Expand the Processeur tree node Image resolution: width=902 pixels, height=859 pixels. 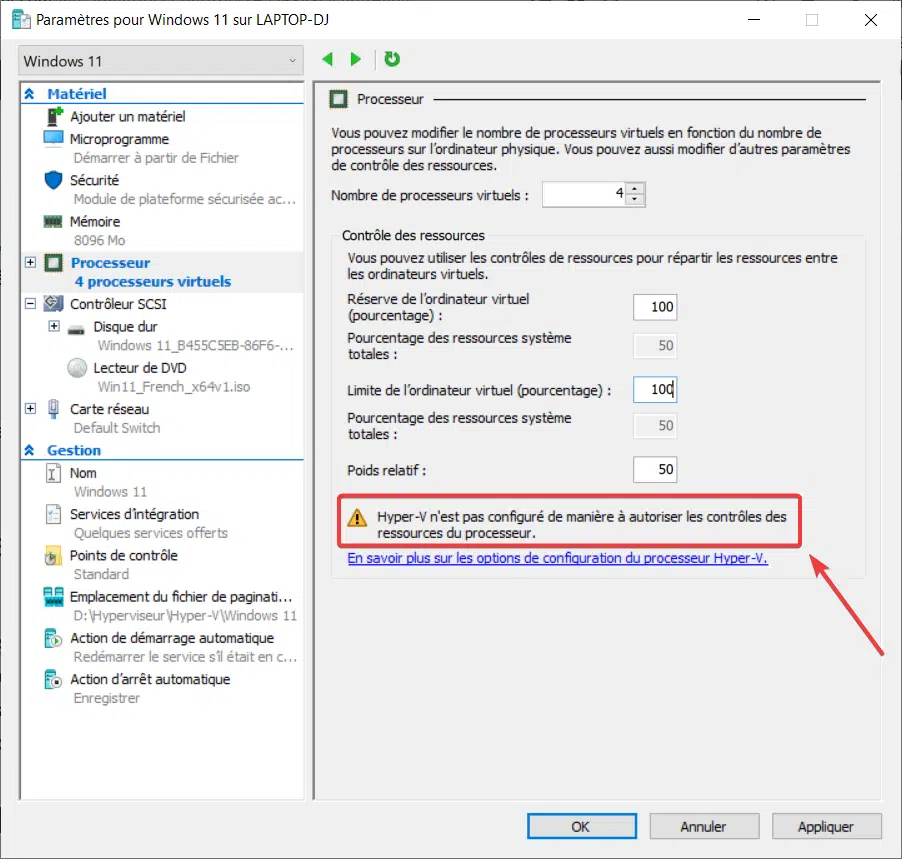click(30, 262)
